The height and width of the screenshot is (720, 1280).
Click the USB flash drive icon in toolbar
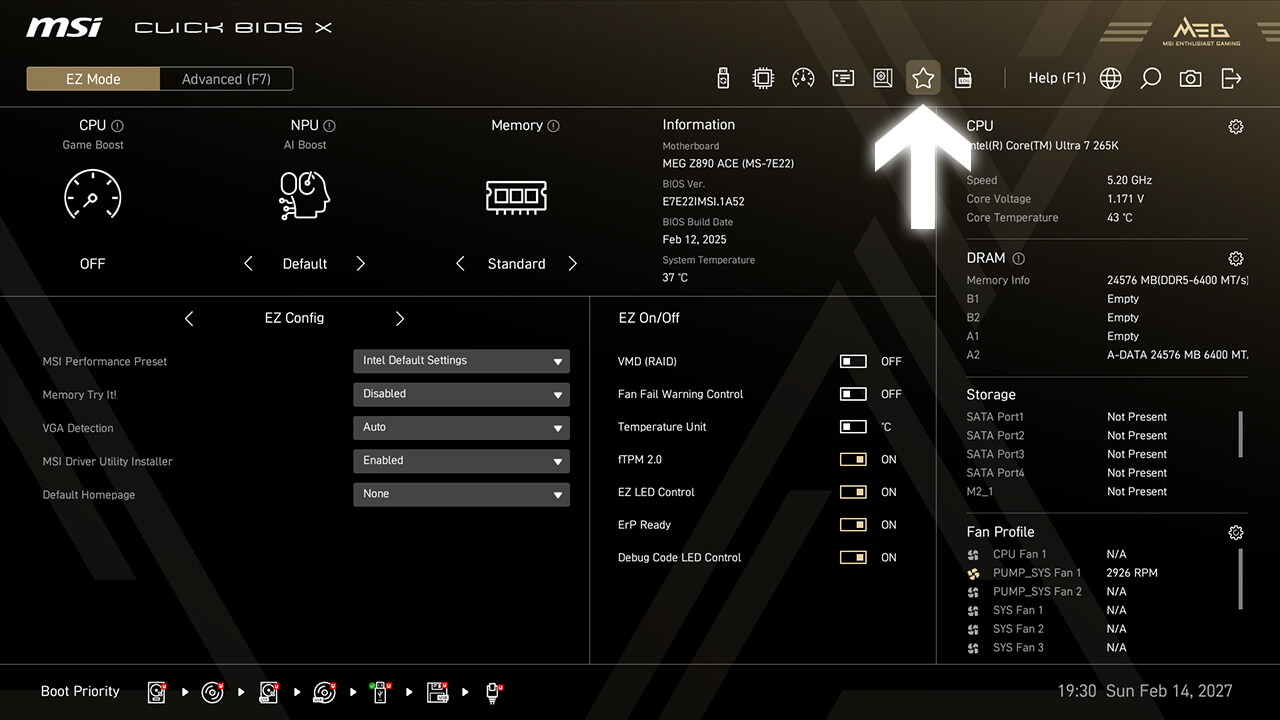(724, 78)
